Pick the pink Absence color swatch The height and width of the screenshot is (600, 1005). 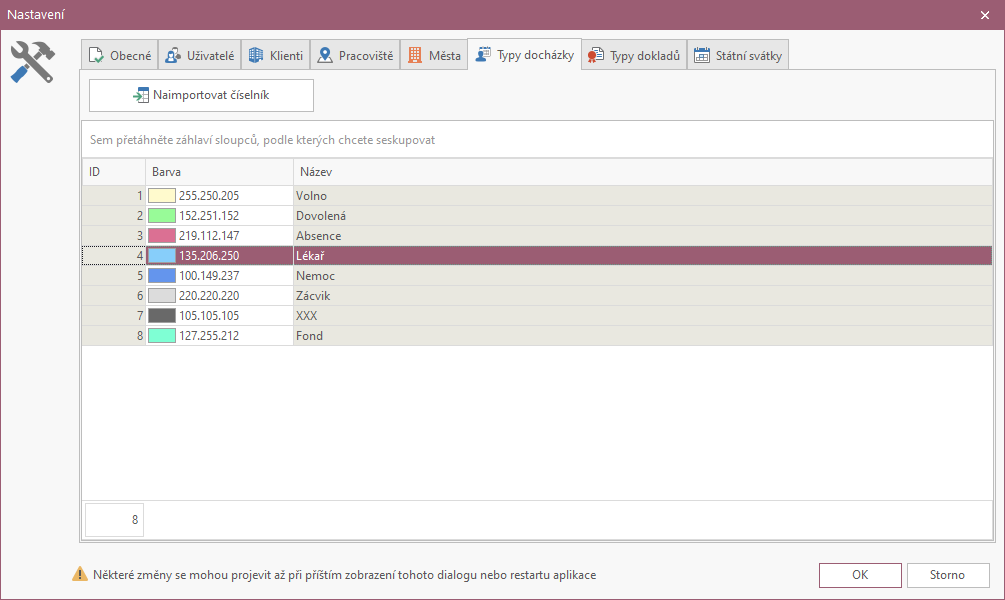coord(162,236)
